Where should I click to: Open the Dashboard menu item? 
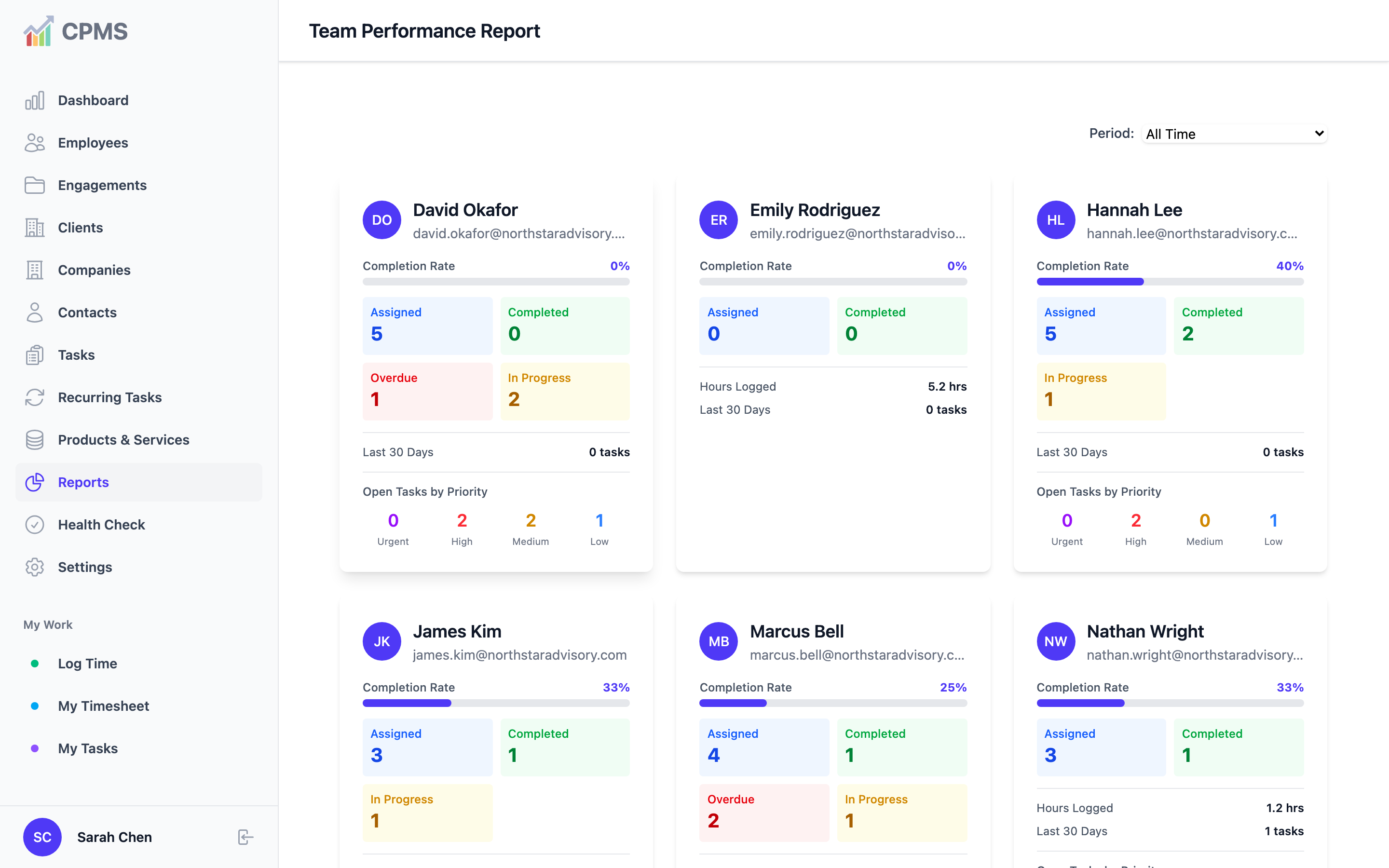138,100
